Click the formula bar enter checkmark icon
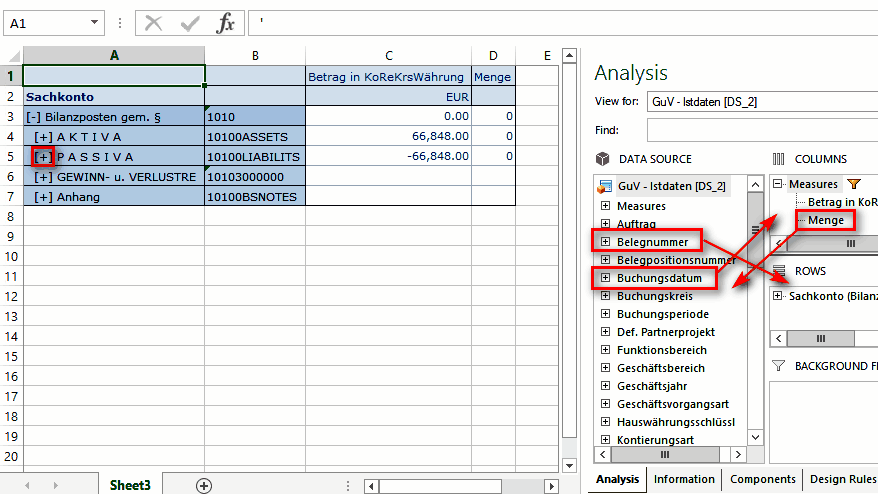The height and width of the screenshot is (494, 878). click(190, 23)
